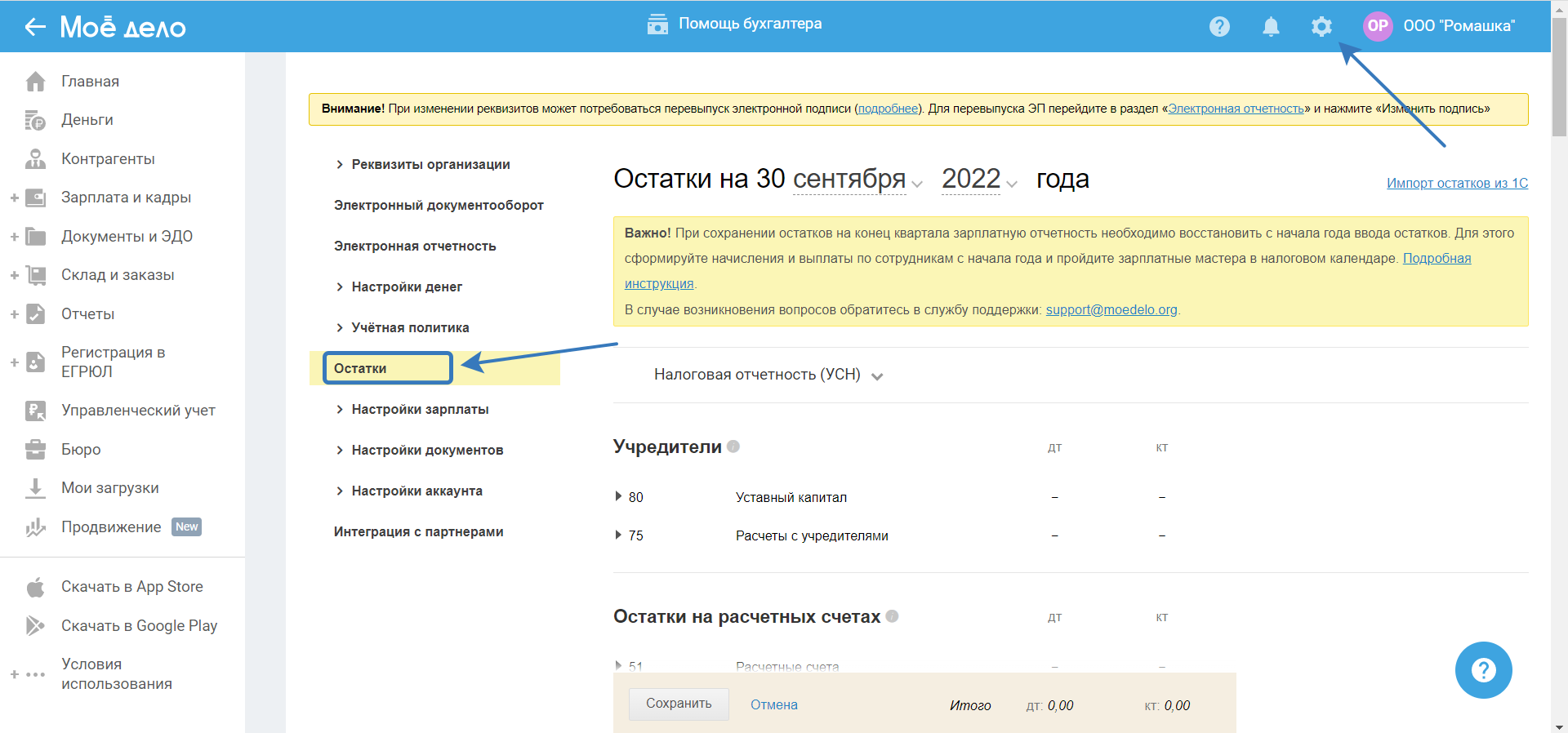Expand Настройки зарплаты section
Image resolution: width=1568 pixels, height=733 pixels.
tap(412, 410)
